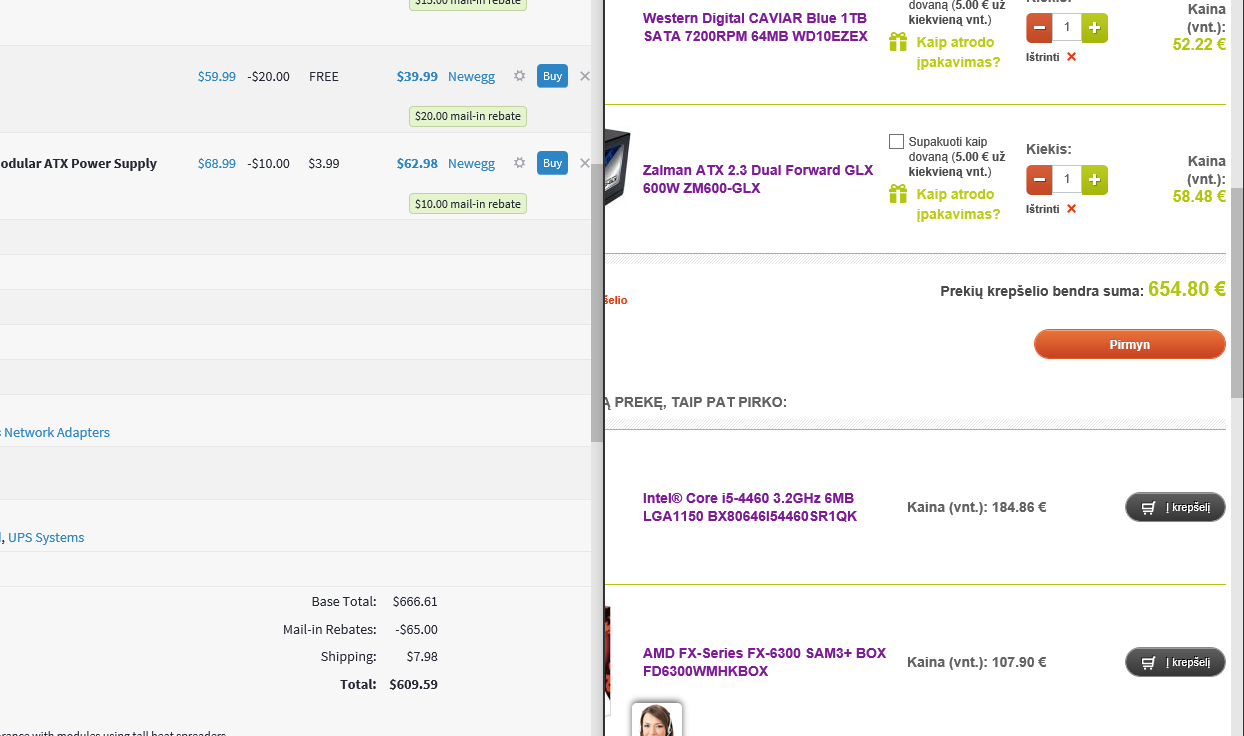Image resolution: width=1244 pixels, height=736 pixels.
Task: Click quantity field for Western Digital drive
Action: click(x=1067, y=28)
